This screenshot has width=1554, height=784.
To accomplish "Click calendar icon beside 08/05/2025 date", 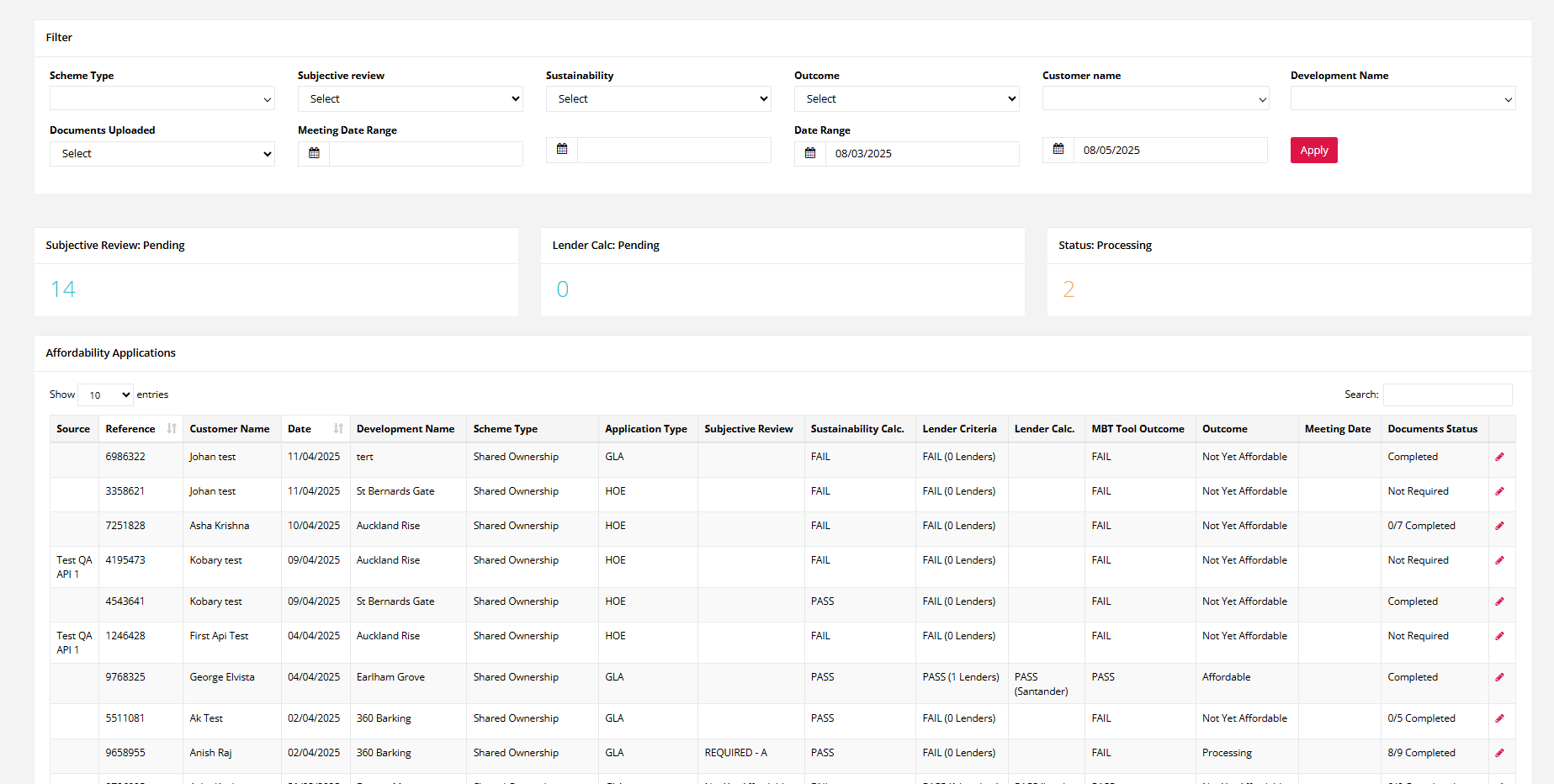I will point(1058,150).
